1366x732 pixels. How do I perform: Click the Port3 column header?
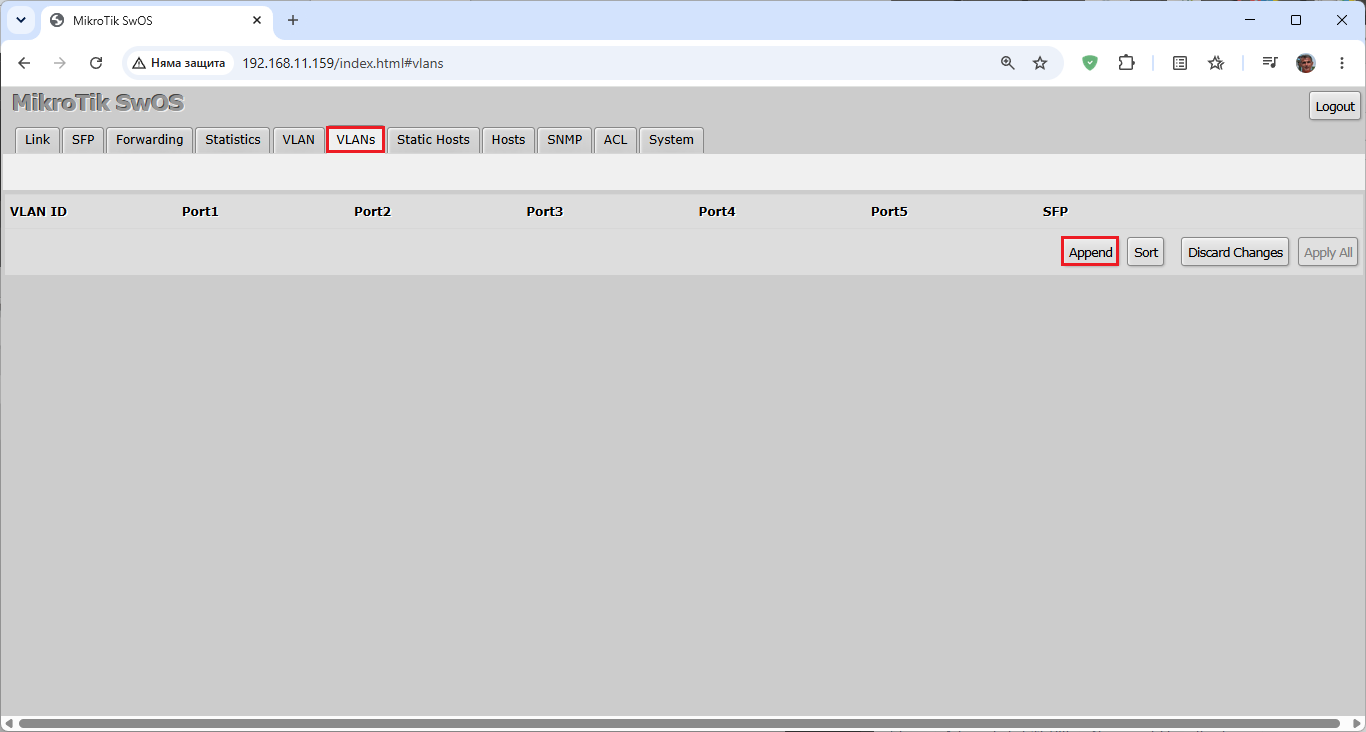pyautogui.click(x=545, y=212)
